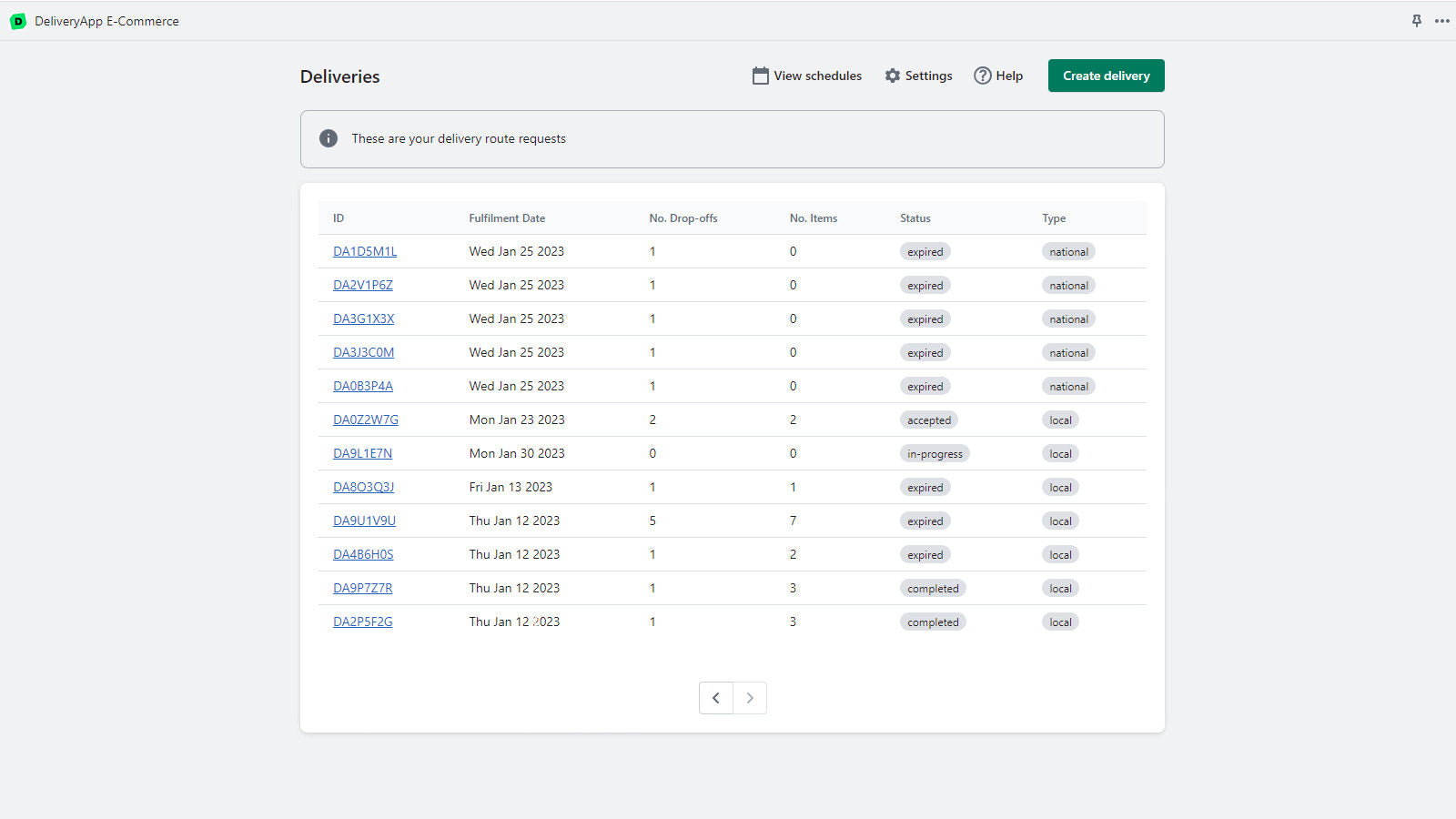
Task: Open the three-dot more options menu
Action: click(1442, 21)
